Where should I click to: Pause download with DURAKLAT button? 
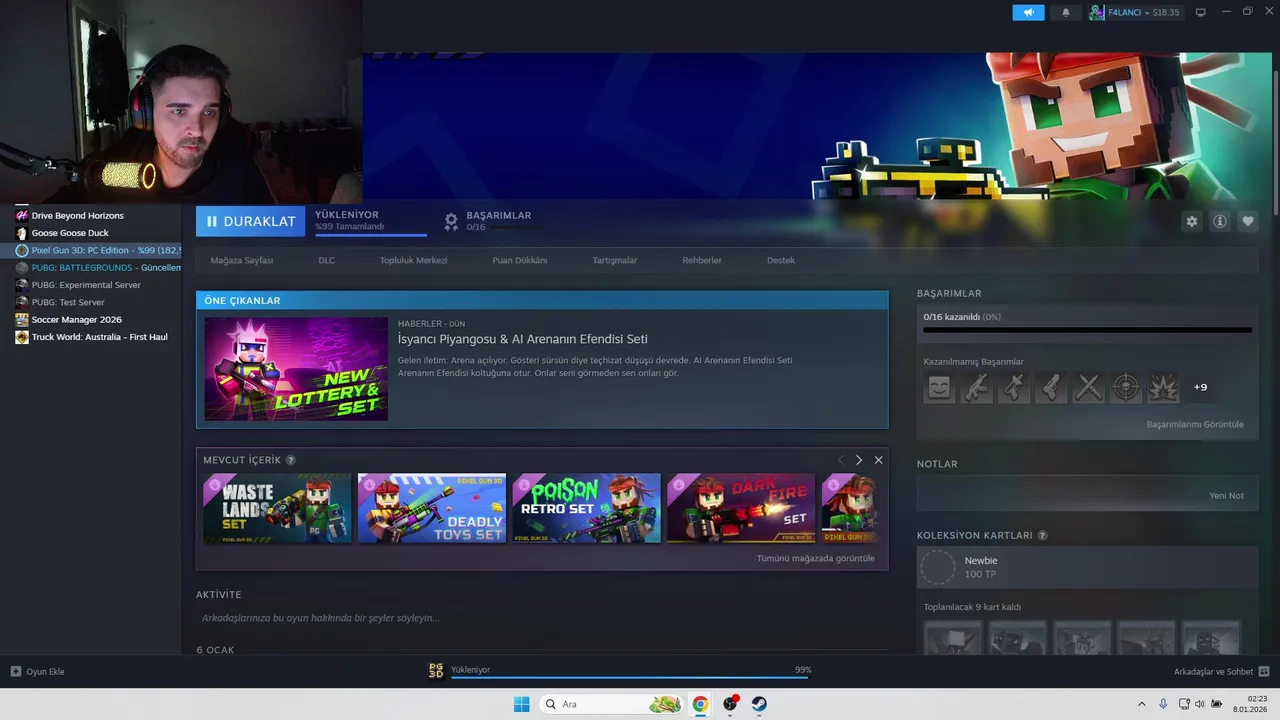250,221
